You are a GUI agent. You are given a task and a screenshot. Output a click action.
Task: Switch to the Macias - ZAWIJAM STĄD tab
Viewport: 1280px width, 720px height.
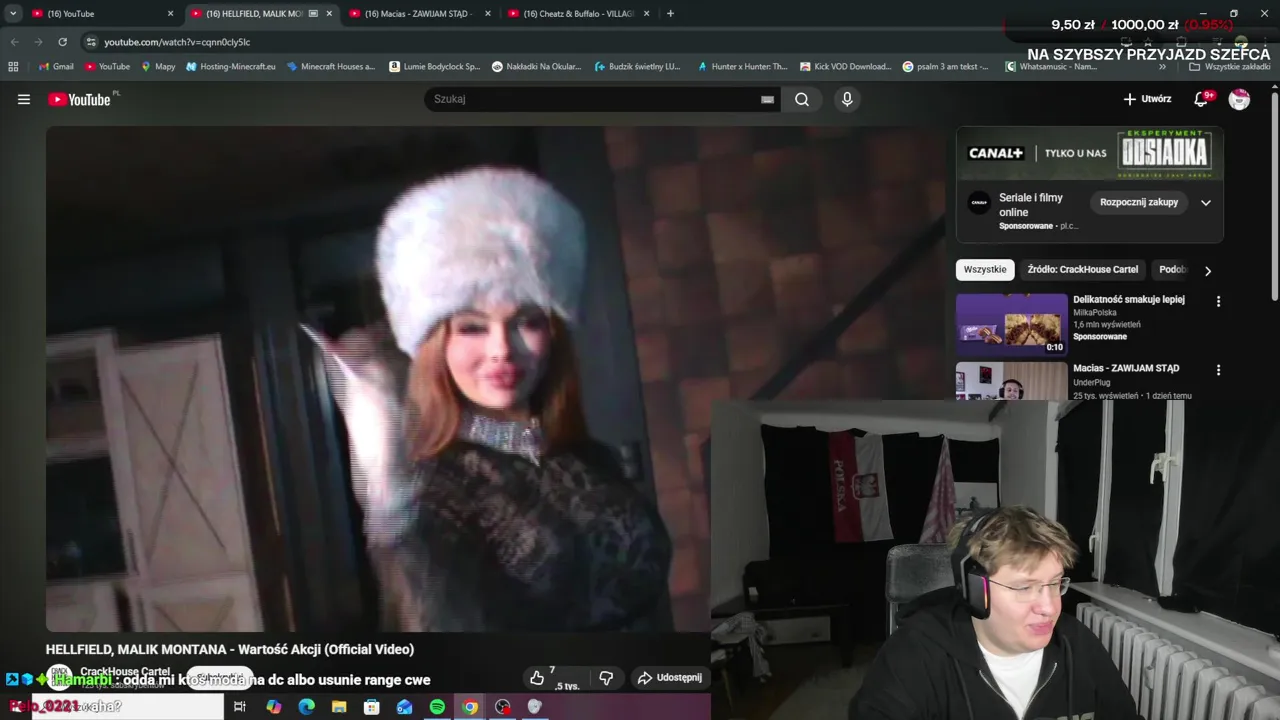420,14
